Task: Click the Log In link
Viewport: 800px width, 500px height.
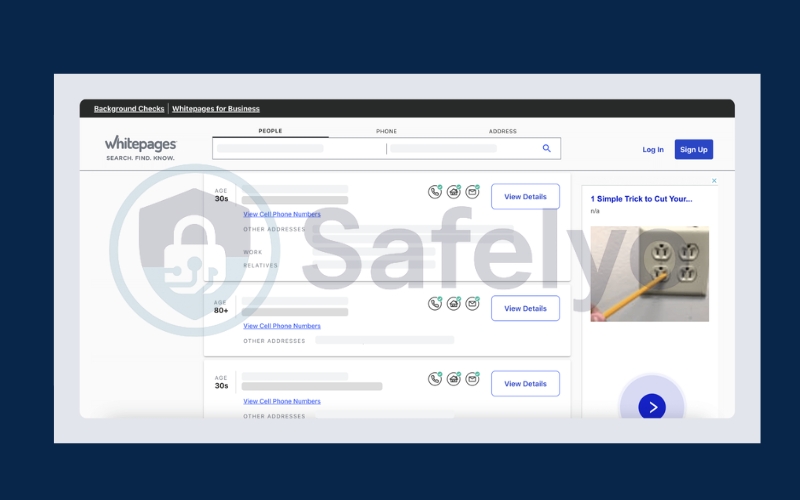Action: pos(653,149)
